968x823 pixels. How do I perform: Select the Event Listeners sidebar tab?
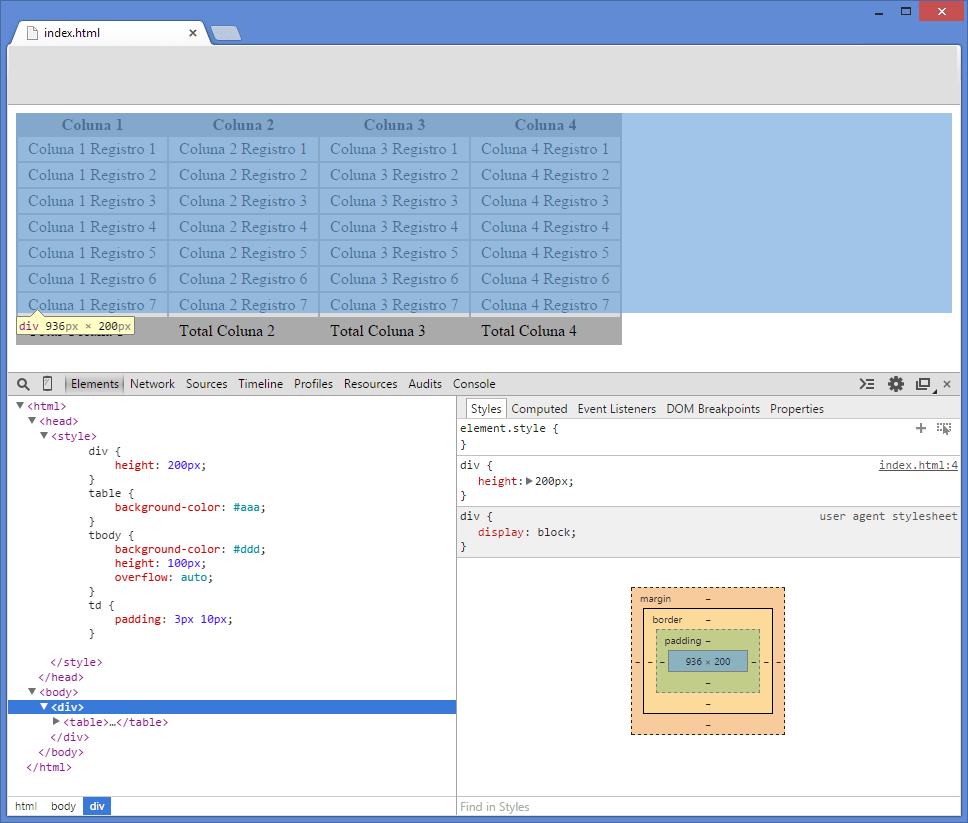(x=617, y=409)
